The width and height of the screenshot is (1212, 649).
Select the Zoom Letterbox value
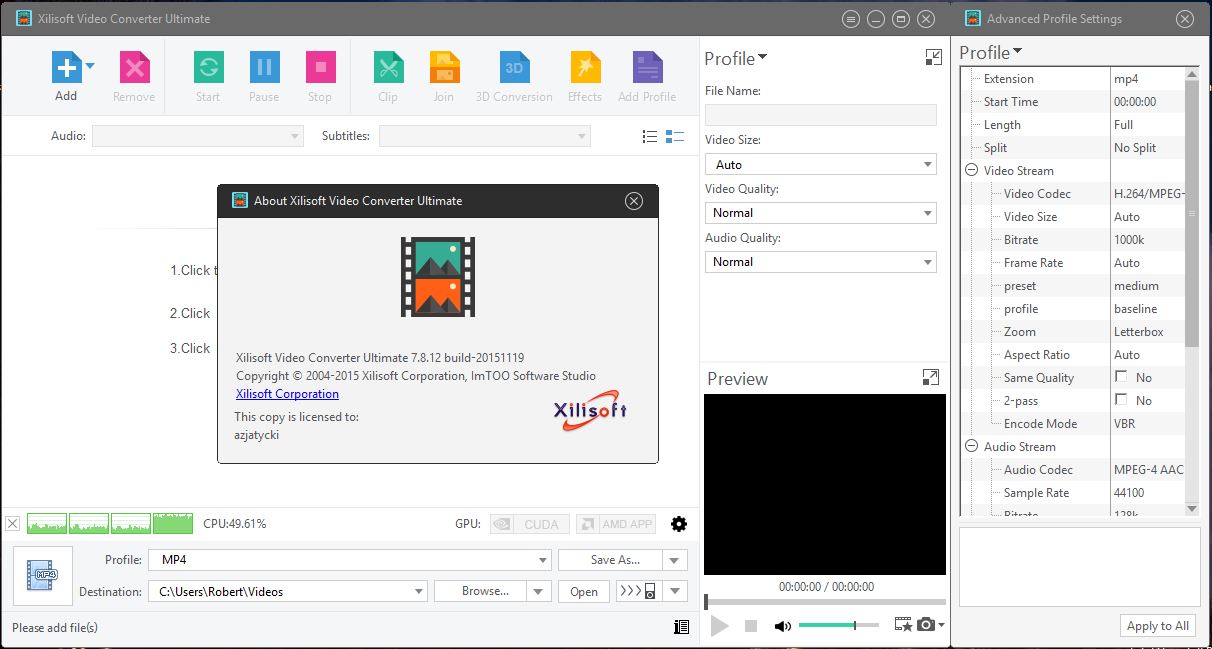(x=1138, y=332)
